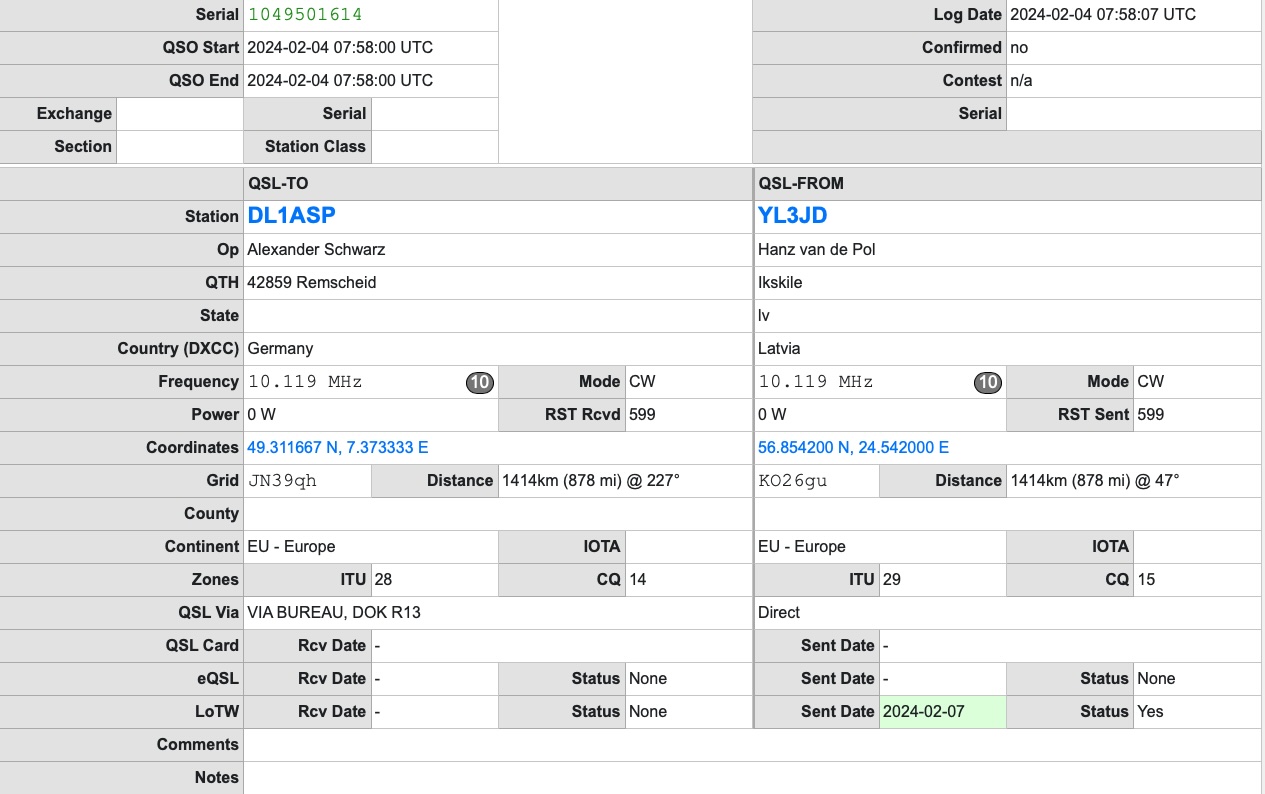Click the empty Notes field

click(x=752, y=777)
